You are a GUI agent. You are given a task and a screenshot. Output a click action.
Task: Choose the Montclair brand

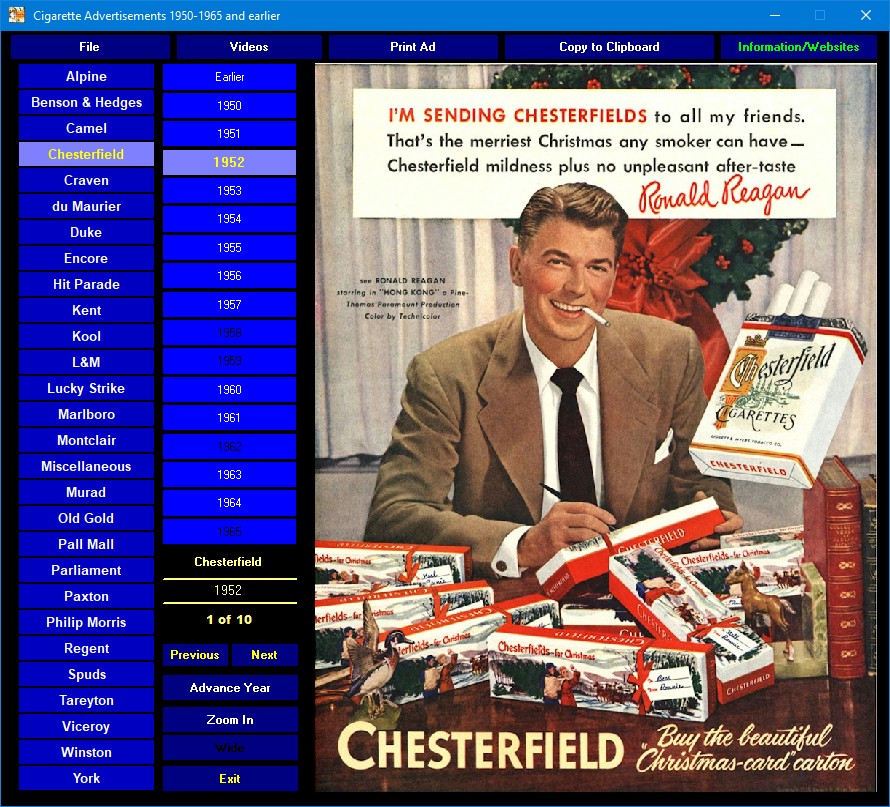pyautogui.click(x=86, y=440)
